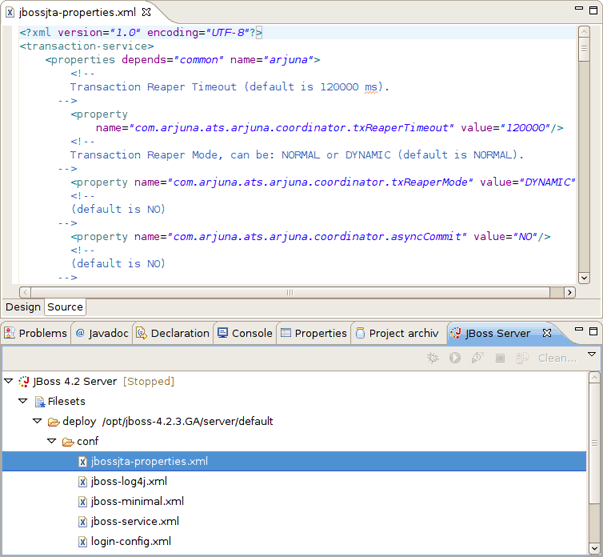
Task: Click the start server play icon
Action: [455, 358]
